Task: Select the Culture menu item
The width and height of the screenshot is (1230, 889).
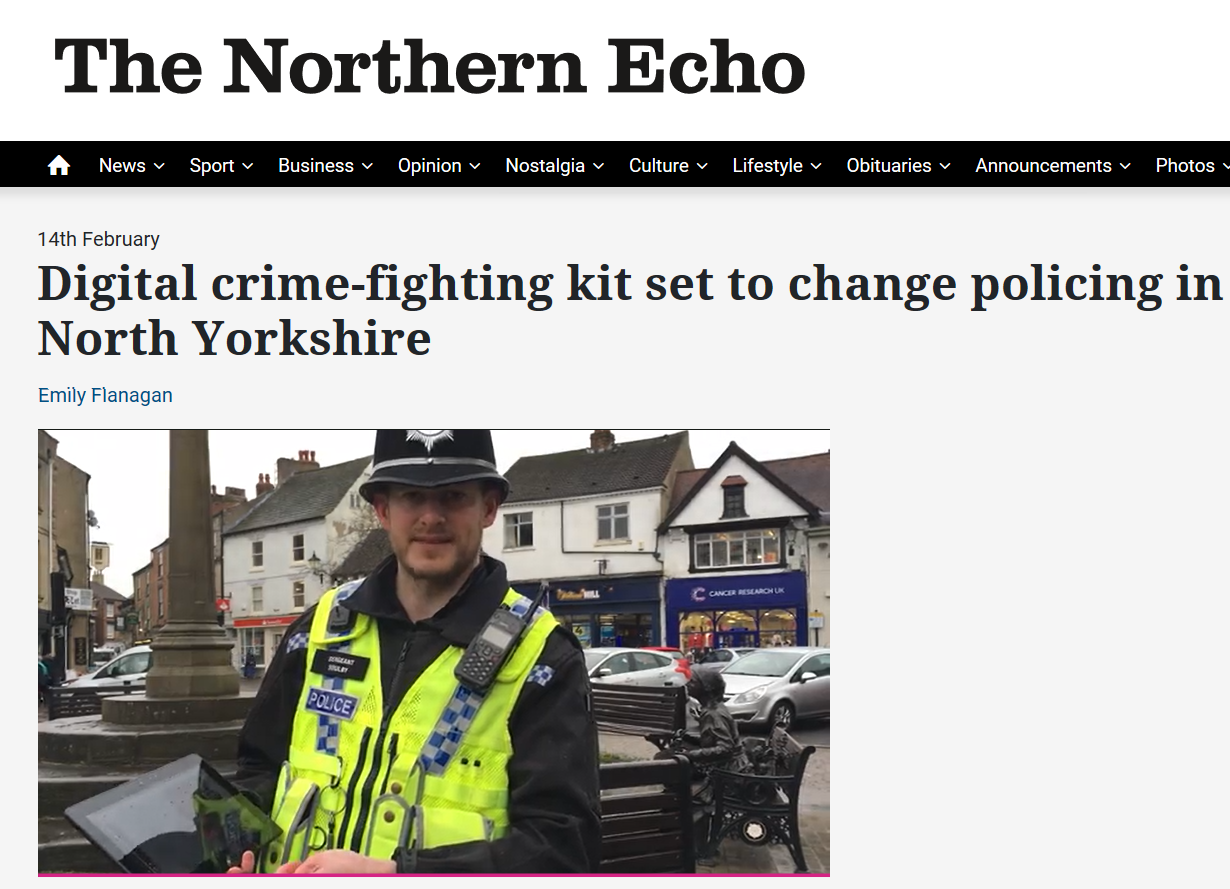Action: pos(658,166)
